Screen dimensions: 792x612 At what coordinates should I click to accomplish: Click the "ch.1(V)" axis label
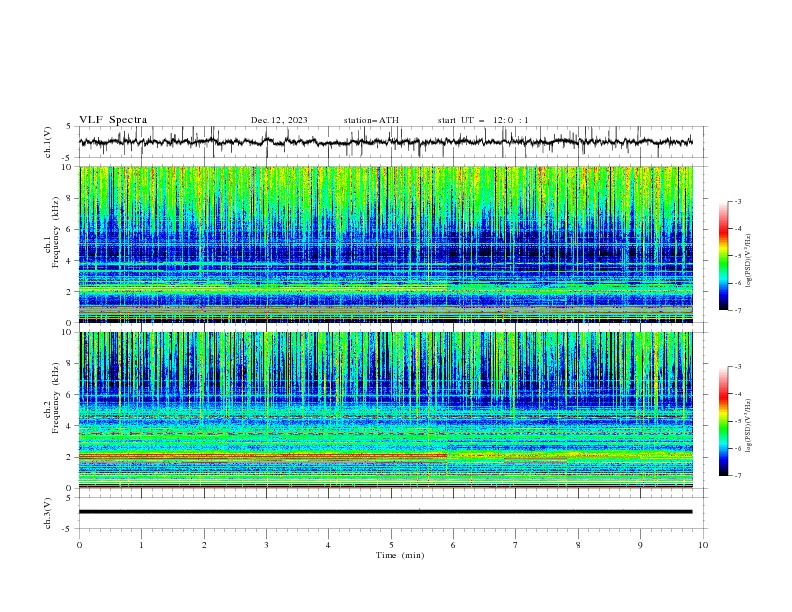pos(48,142)
